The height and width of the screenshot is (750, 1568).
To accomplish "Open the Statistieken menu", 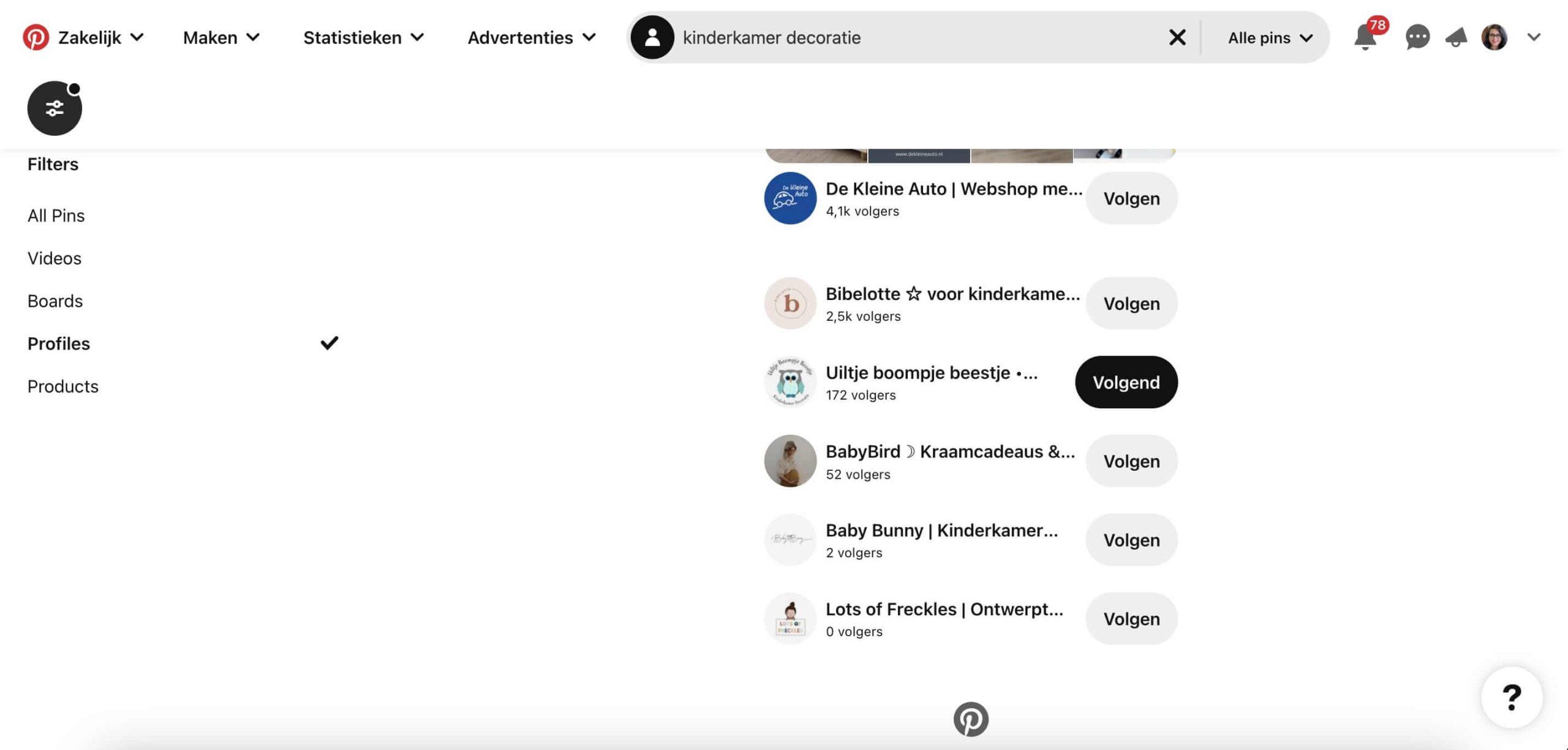I will (x=363, y=37).
